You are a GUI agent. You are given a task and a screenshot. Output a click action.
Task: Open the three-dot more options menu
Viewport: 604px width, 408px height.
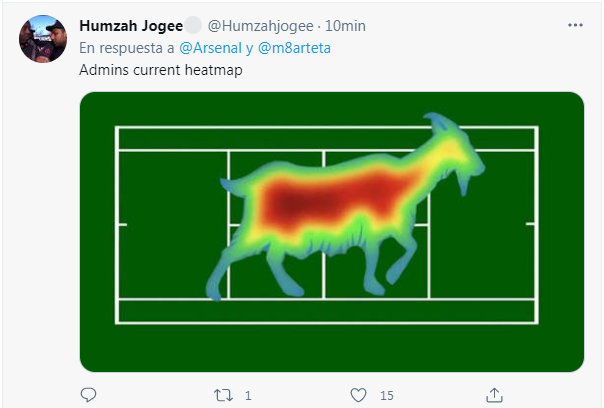pos(573,25)
